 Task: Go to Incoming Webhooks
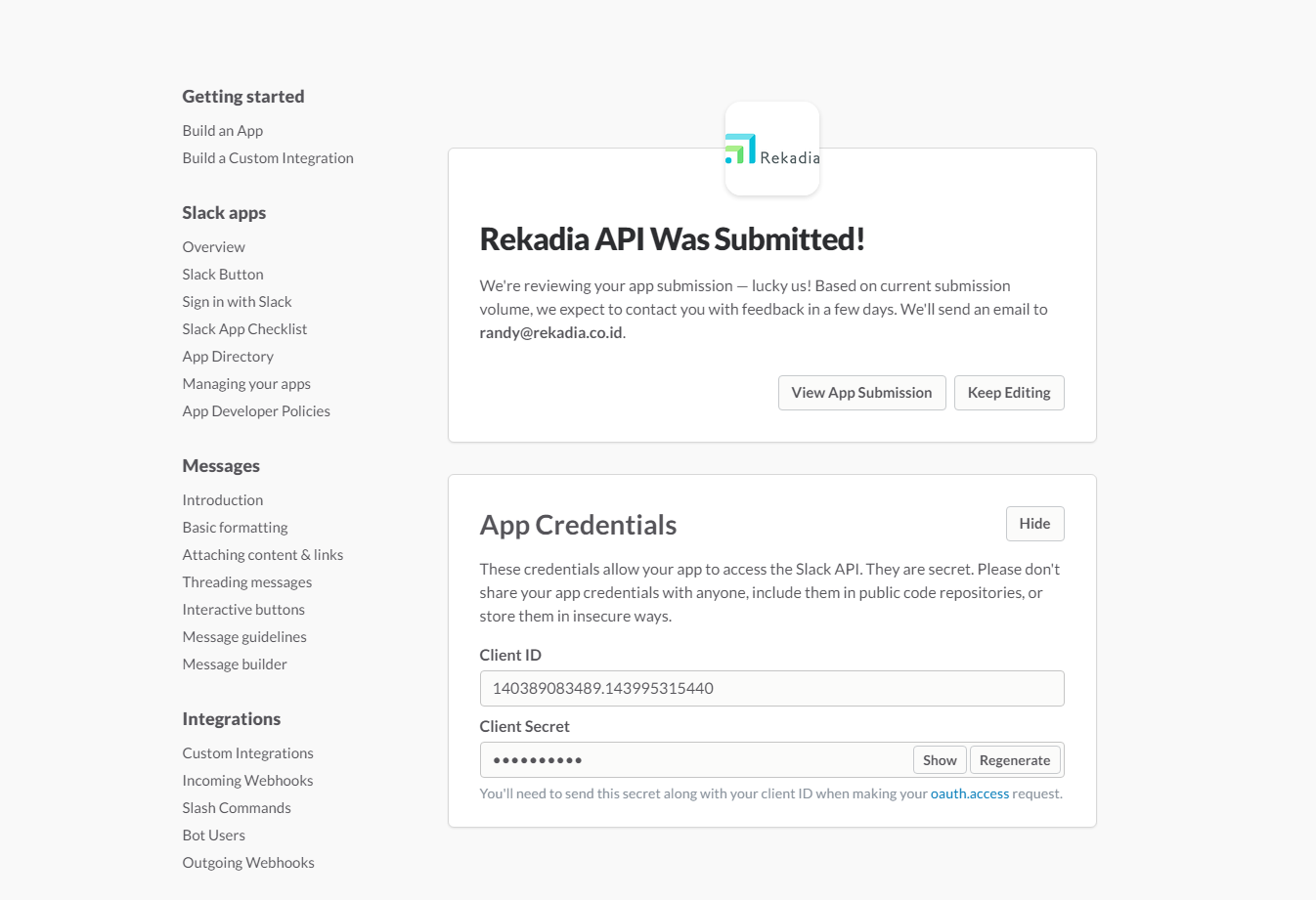point(248,781)
